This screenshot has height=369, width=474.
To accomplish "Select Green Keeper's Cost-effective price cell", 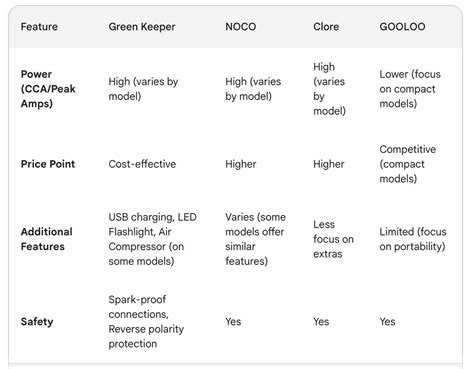I will [142, 164].
